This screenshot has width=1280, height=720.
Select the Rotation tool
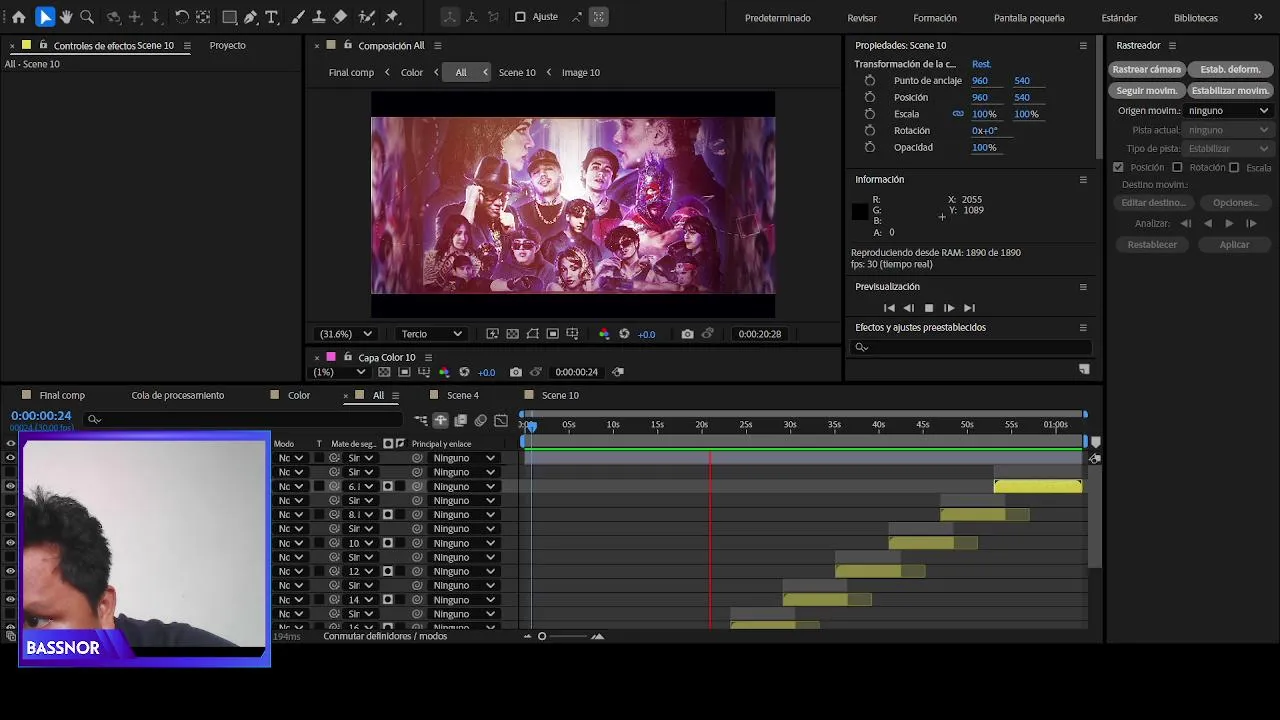click(x=182, y=17)
